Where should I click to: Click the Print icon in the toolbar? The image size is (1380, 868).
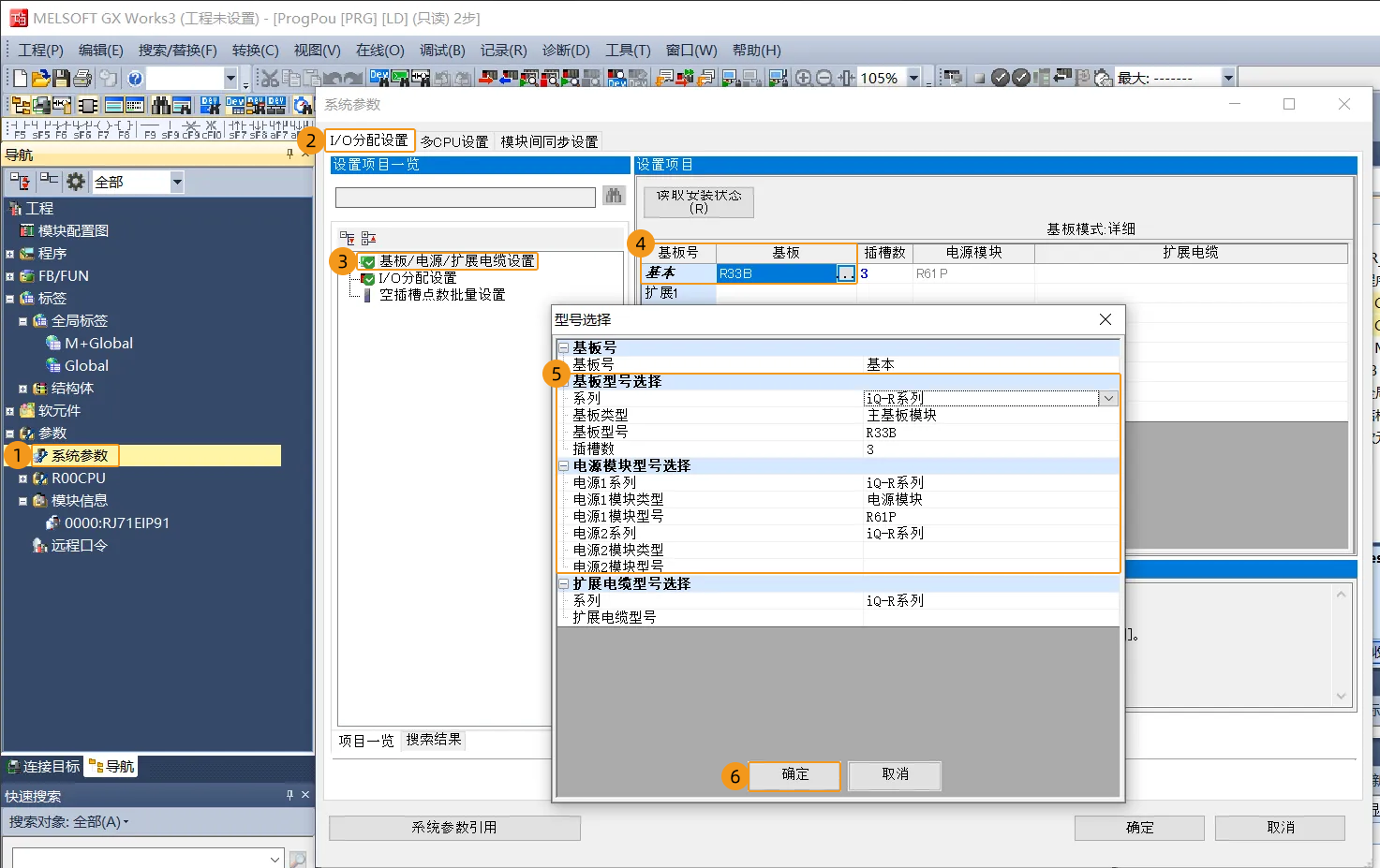82,78
